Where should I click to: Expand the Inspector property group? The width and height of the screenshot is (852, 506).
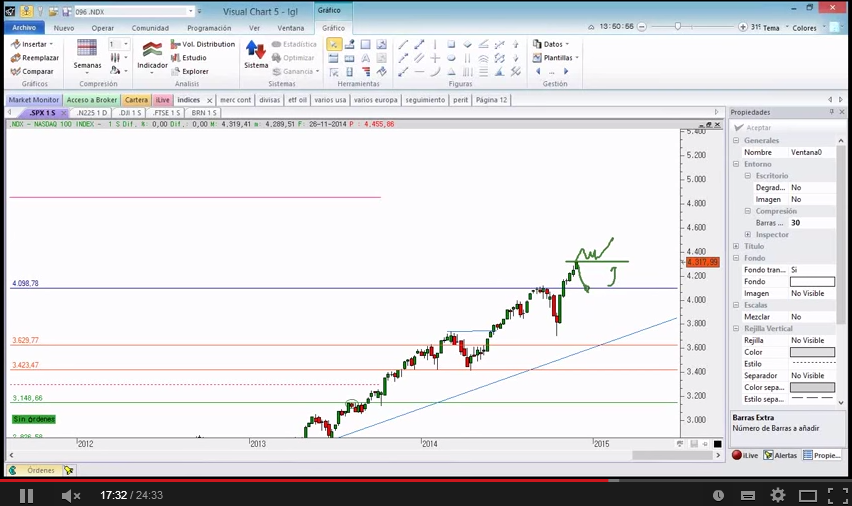pyautogui.click(x=748, y=234)
